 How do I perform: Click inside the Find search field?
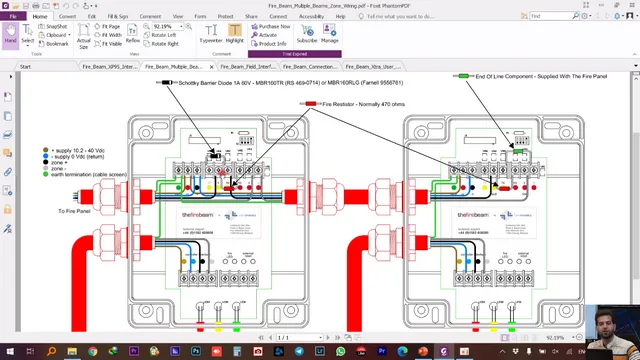pos(551,16)
